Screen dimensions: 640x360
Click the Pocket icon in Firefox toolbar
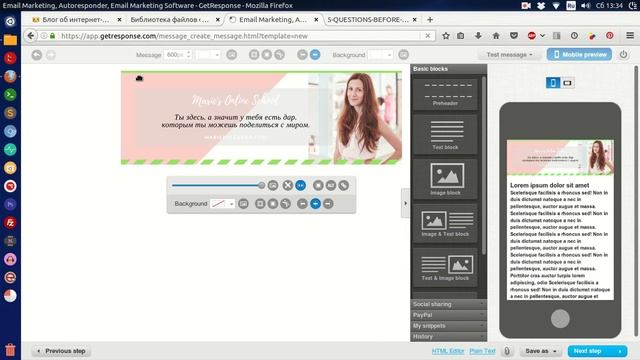coord(514,36)
